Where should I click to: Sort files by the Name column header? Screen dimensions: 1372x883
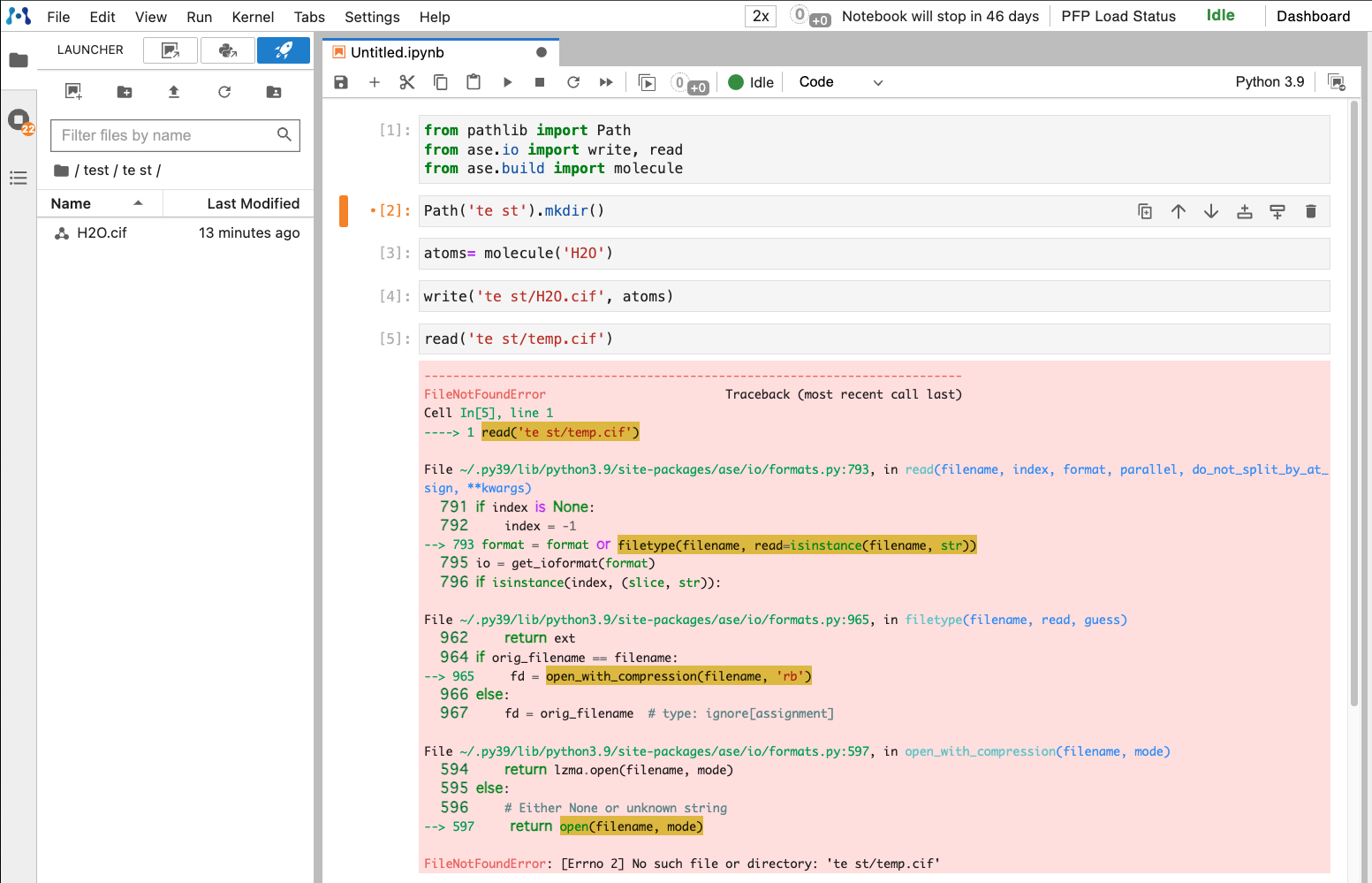click(x=72, y=203)
